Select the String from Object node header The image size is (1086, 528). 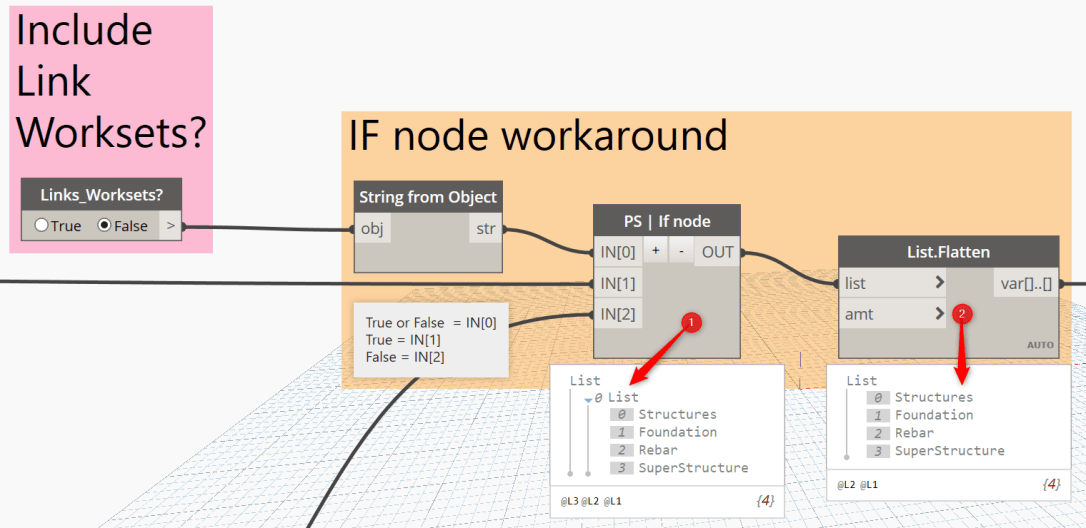tap(428, 197)
